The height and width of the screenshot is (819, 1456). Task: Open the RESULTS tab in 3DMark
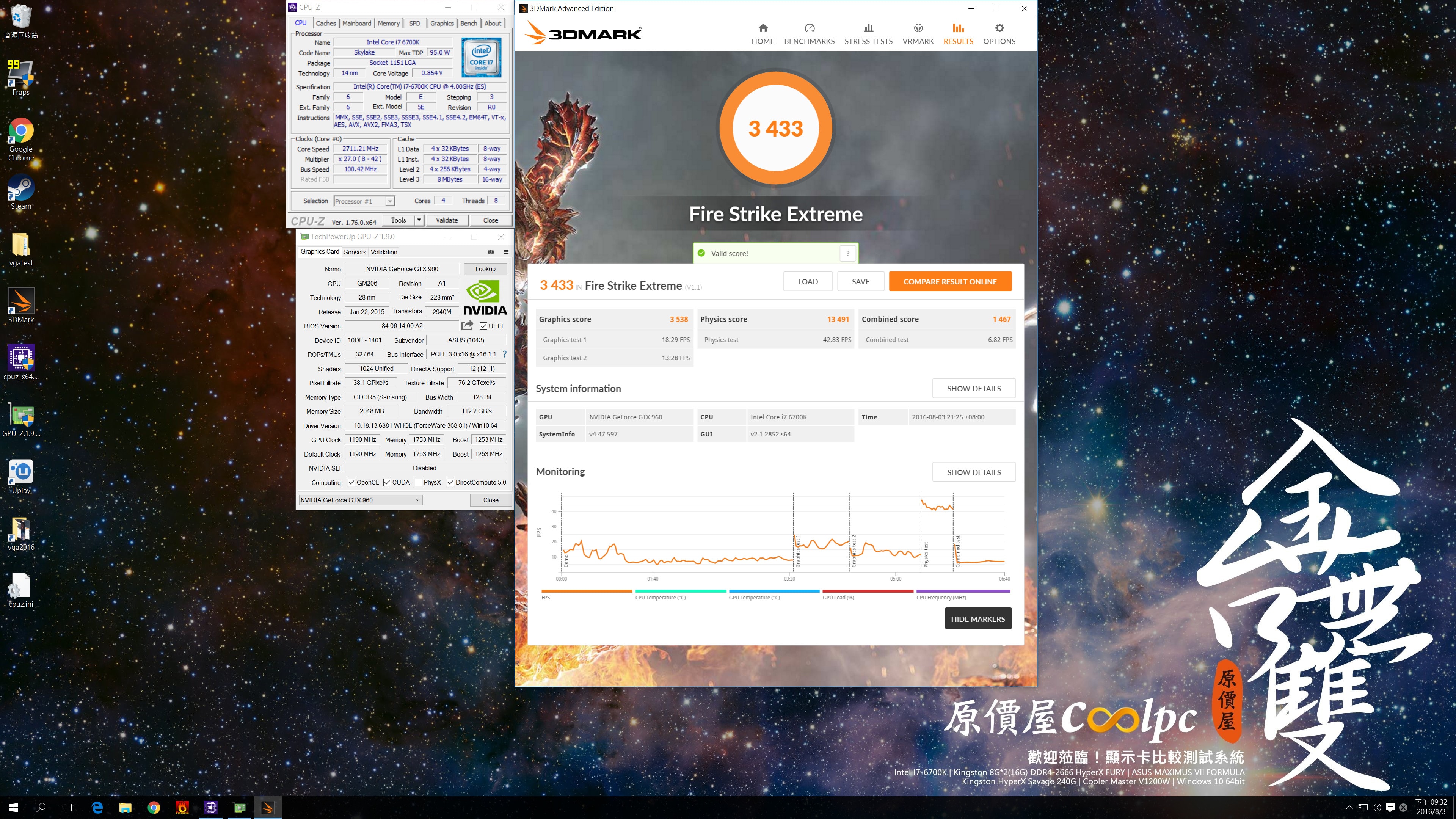[x=958, y=34]
